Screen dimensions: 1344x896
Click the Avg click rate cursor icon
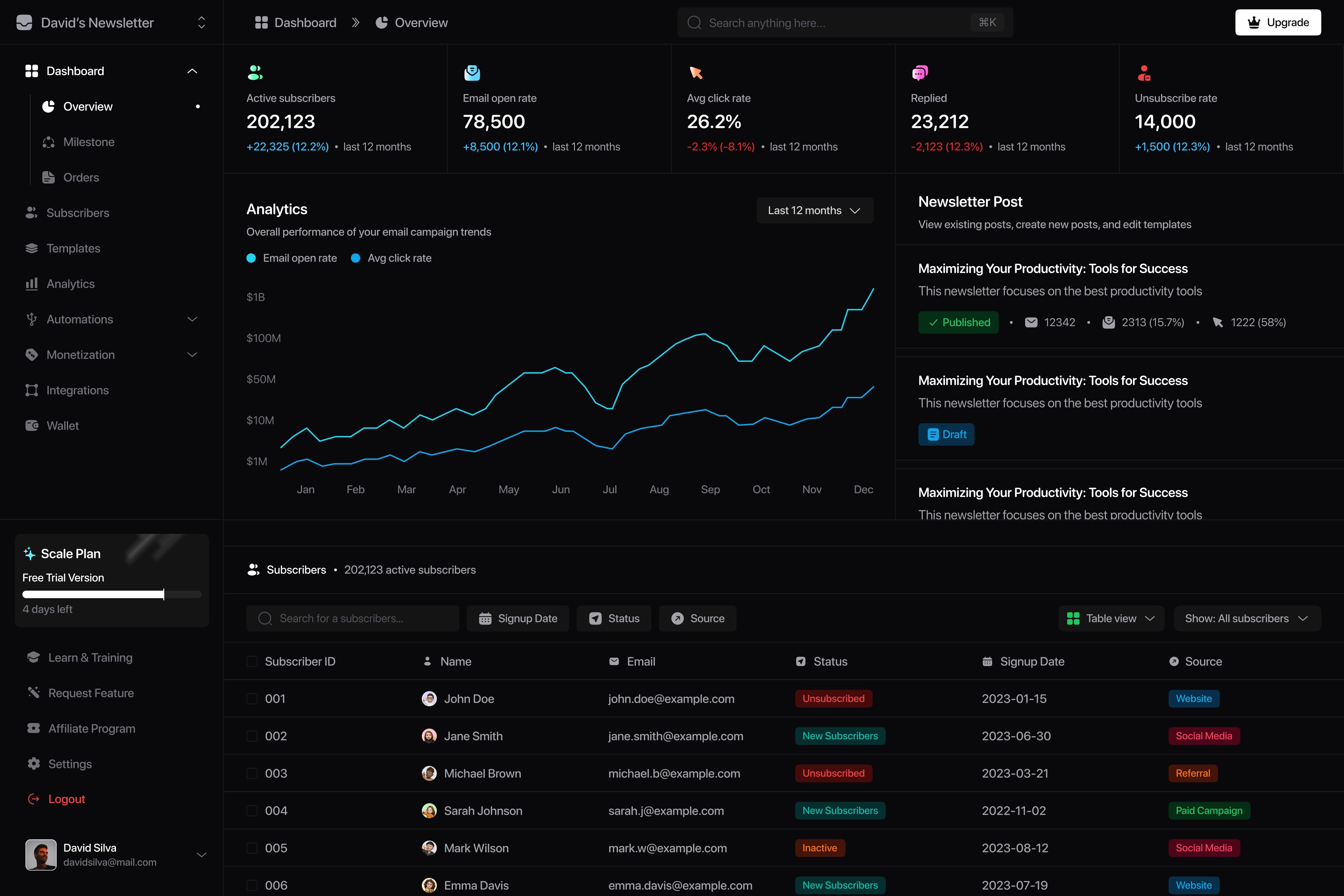(695, 72)
